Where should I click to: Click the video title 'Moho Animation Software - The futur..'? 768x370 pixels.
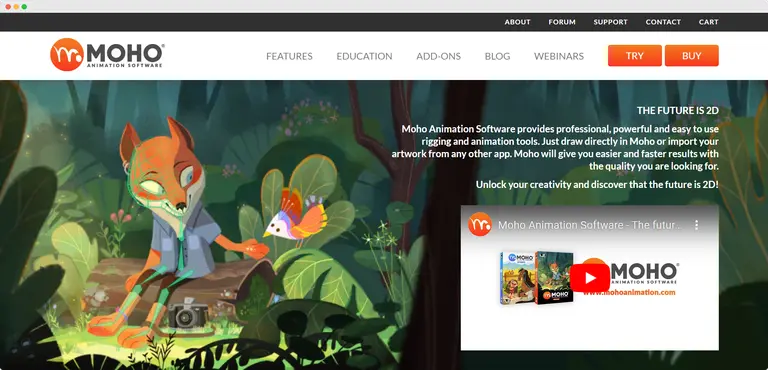click(590, 225)
